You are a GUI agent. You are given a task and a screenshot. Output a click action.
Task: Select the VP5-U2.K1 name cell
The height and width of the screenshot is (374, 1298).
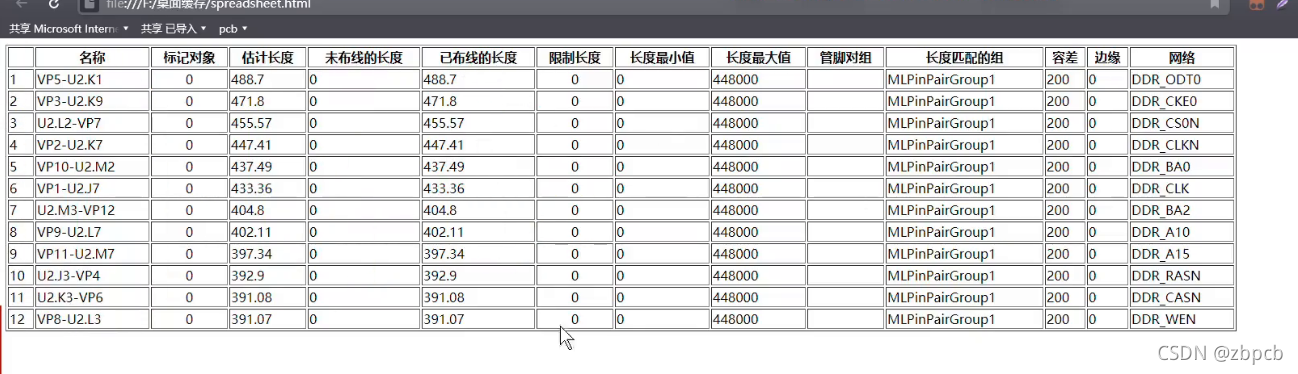92,80
